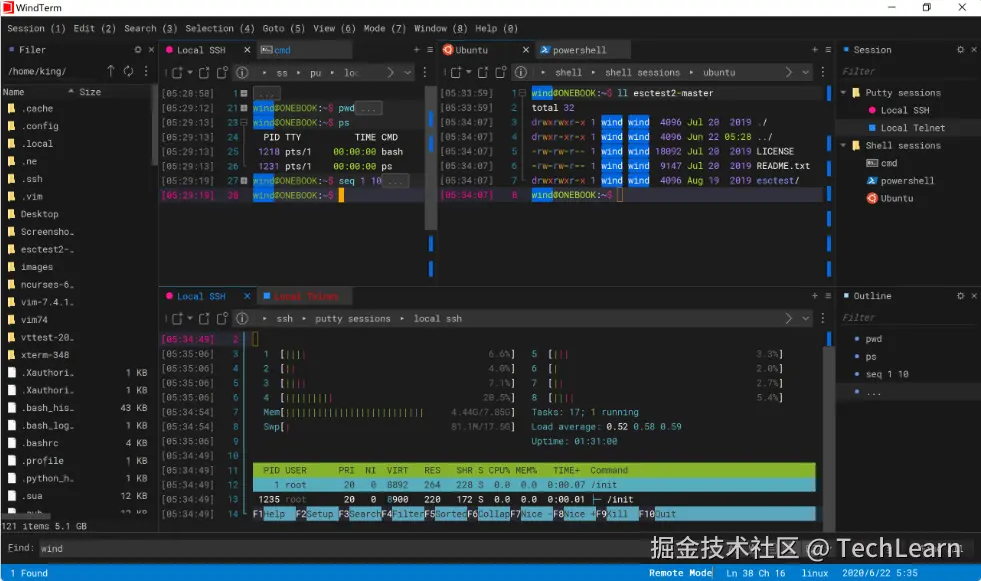Toggle fold marker on line 23 'ps'
Screen dimensions: 981x581
tap(244, 123)
